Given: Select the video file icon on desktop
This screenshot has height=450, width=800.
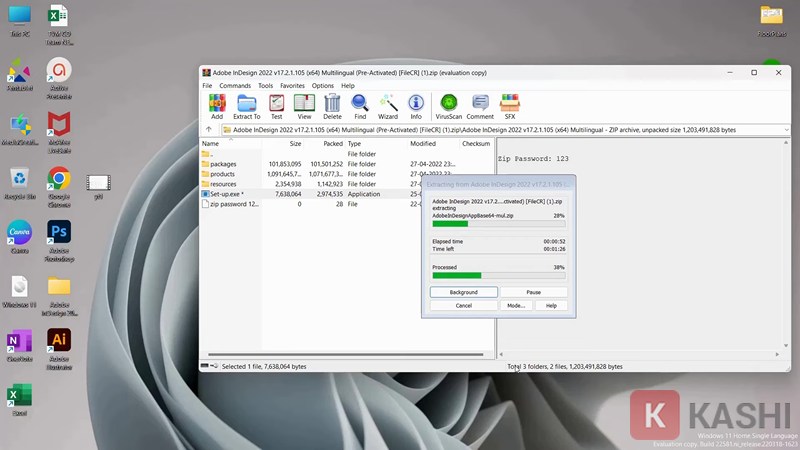Looking at the screenshot, I should [x=98, y=187].
